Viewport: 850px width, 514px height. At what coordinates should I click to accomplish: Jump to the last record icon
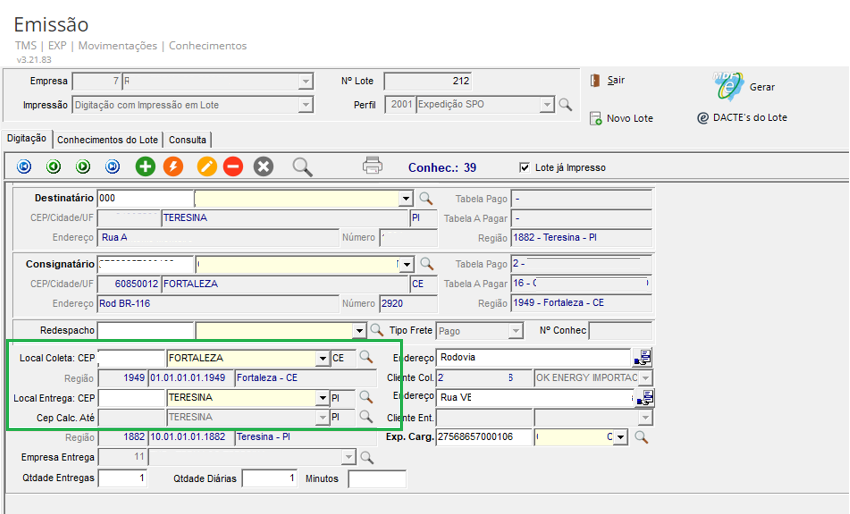(113, 167)
